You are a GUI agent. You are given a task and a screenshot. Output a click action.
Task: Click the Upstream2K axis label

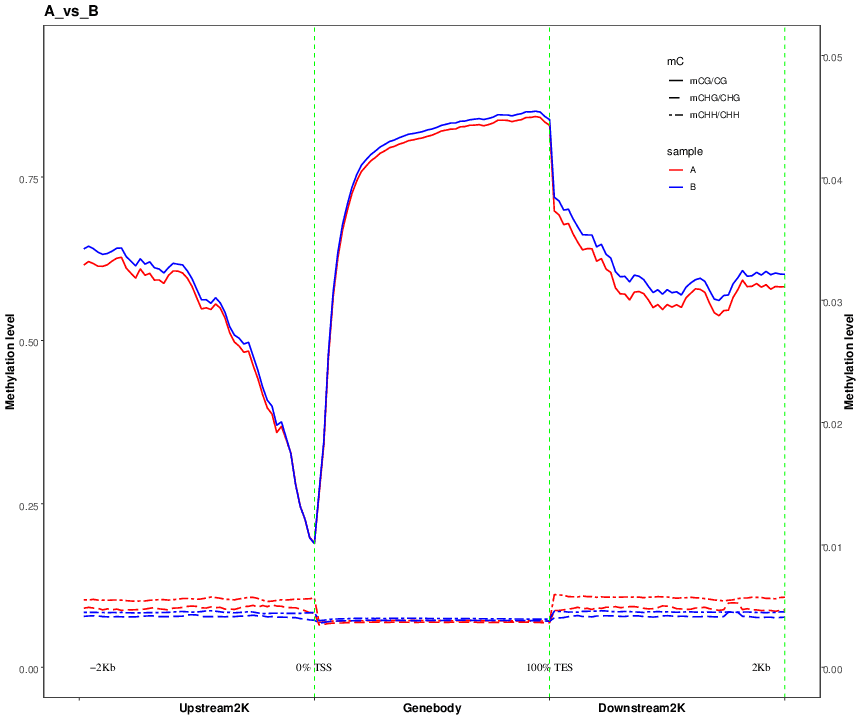(214, 708)
